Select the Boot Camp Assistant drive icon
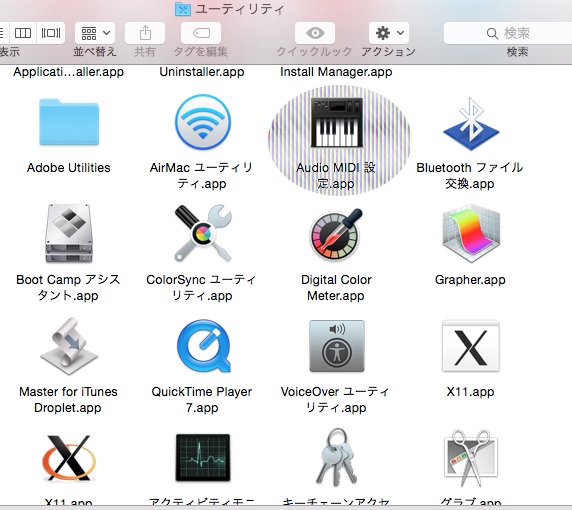This screenshot has width=572, height=510. click(x=69, y=233)
